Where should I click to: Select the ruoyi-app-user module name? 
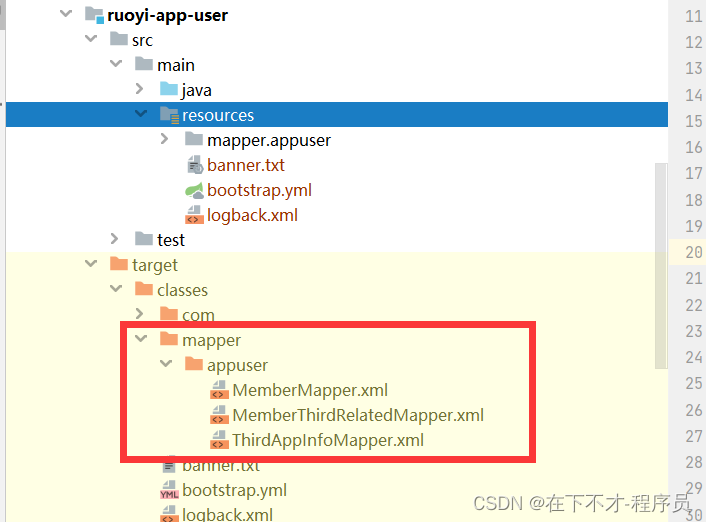tap(167, 16)
